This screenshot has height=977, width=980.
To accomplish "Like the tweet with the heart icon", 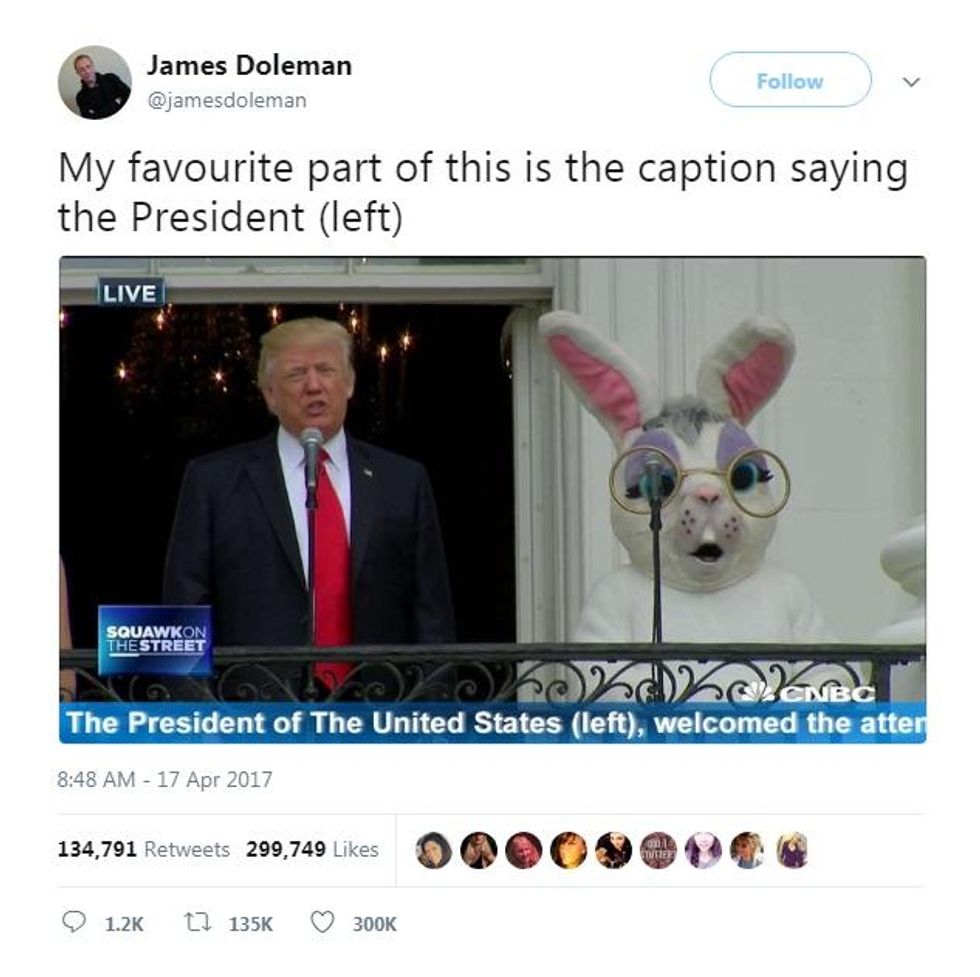I will pos(322,922).
